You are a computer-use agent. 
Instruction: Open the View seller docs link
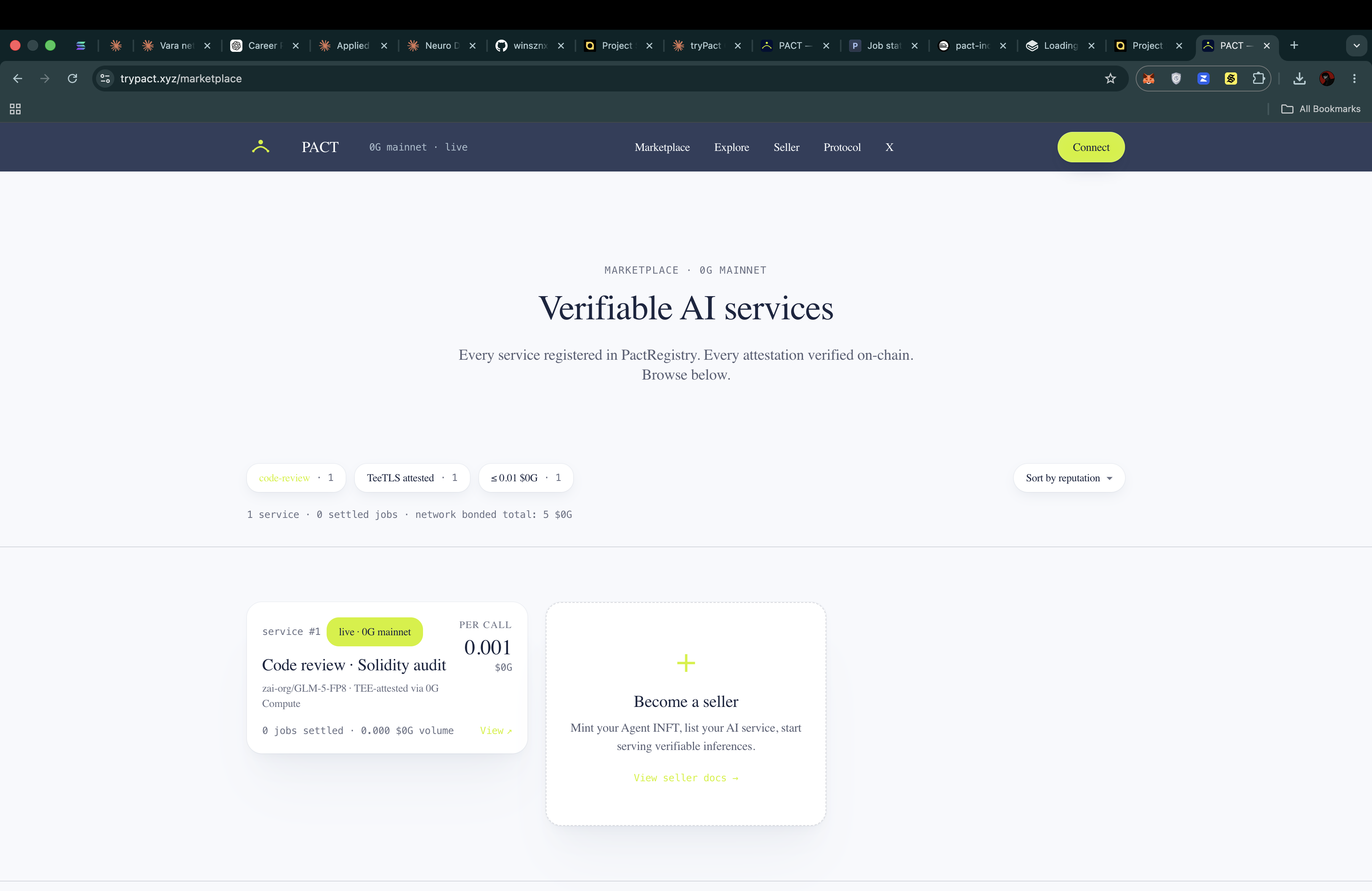coord(686,777)
